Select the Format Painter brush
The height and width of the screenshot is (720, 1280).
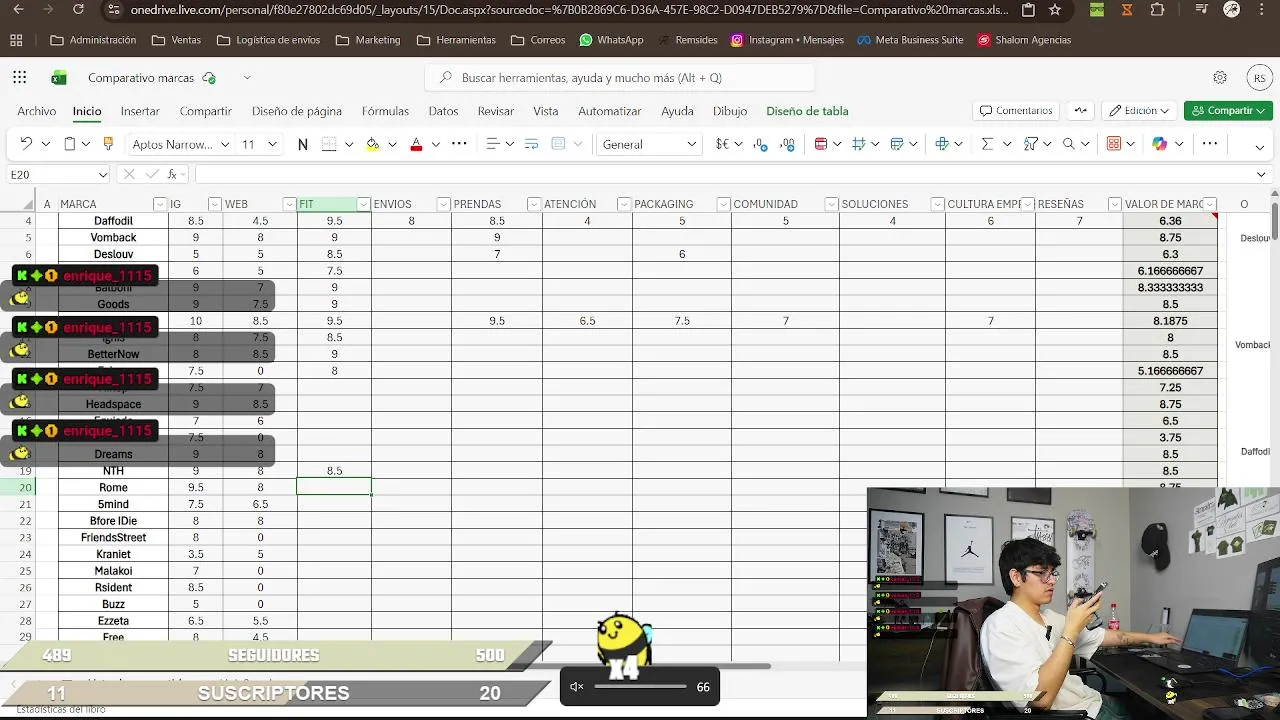[108, 144]
